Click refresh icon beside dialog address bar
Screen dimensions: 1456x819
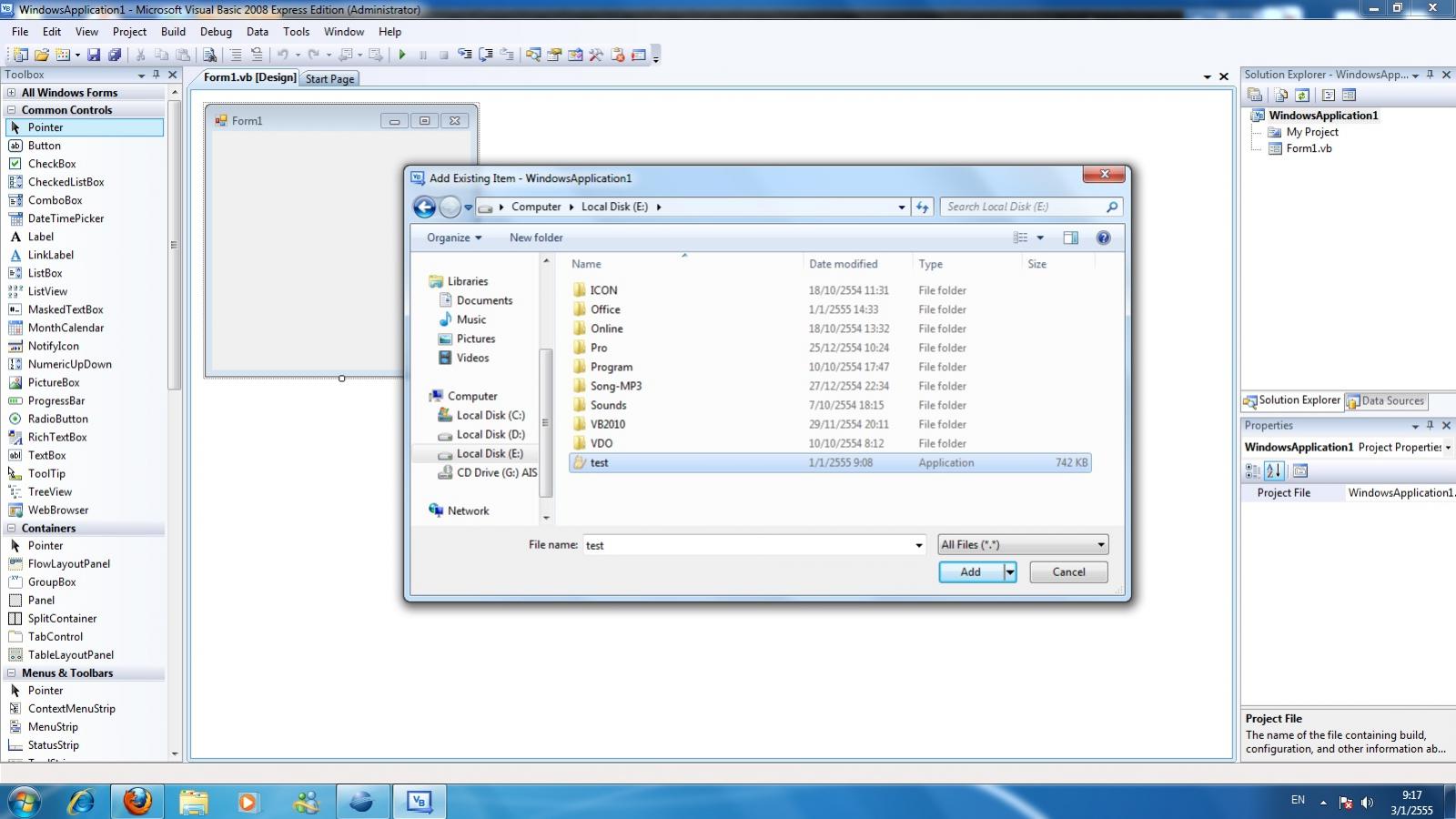tap(922, 207)
